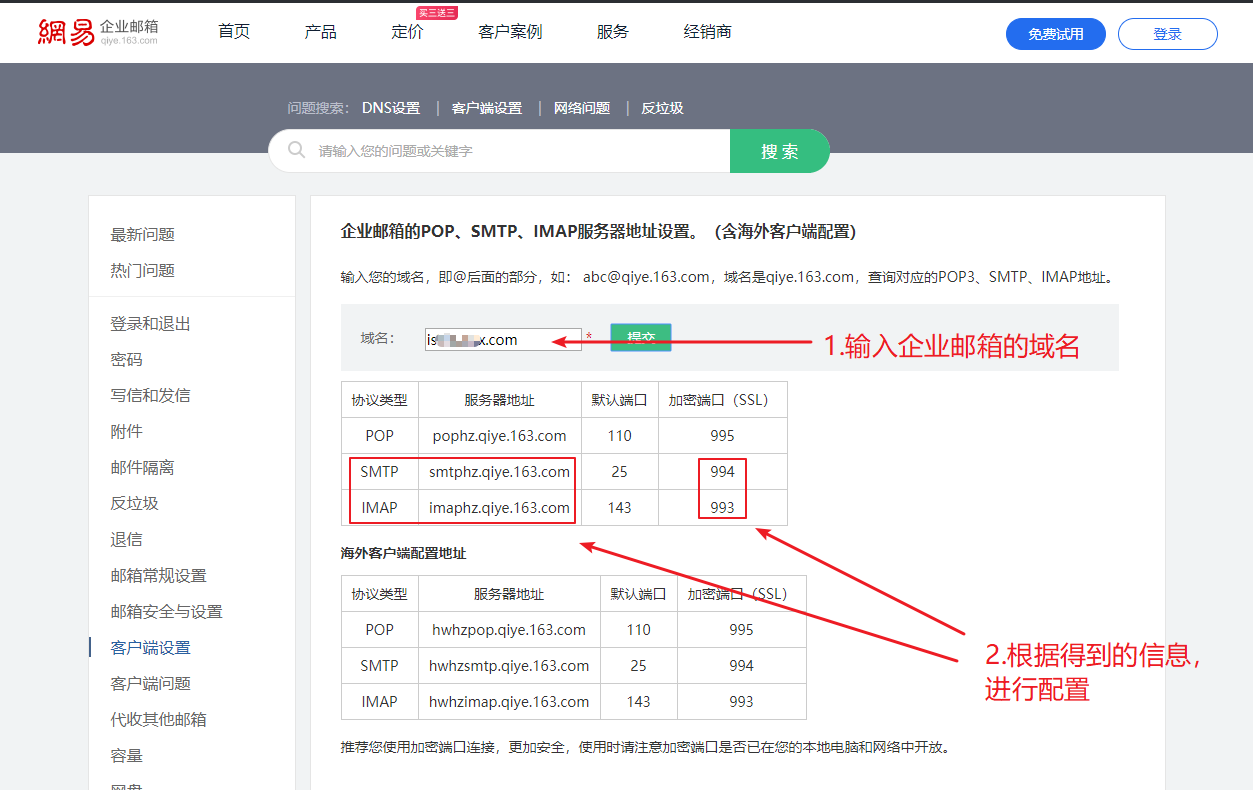Click the search magnifier icon
The height and width of the screenshot is (790, 1253).
tap(296, 150)
